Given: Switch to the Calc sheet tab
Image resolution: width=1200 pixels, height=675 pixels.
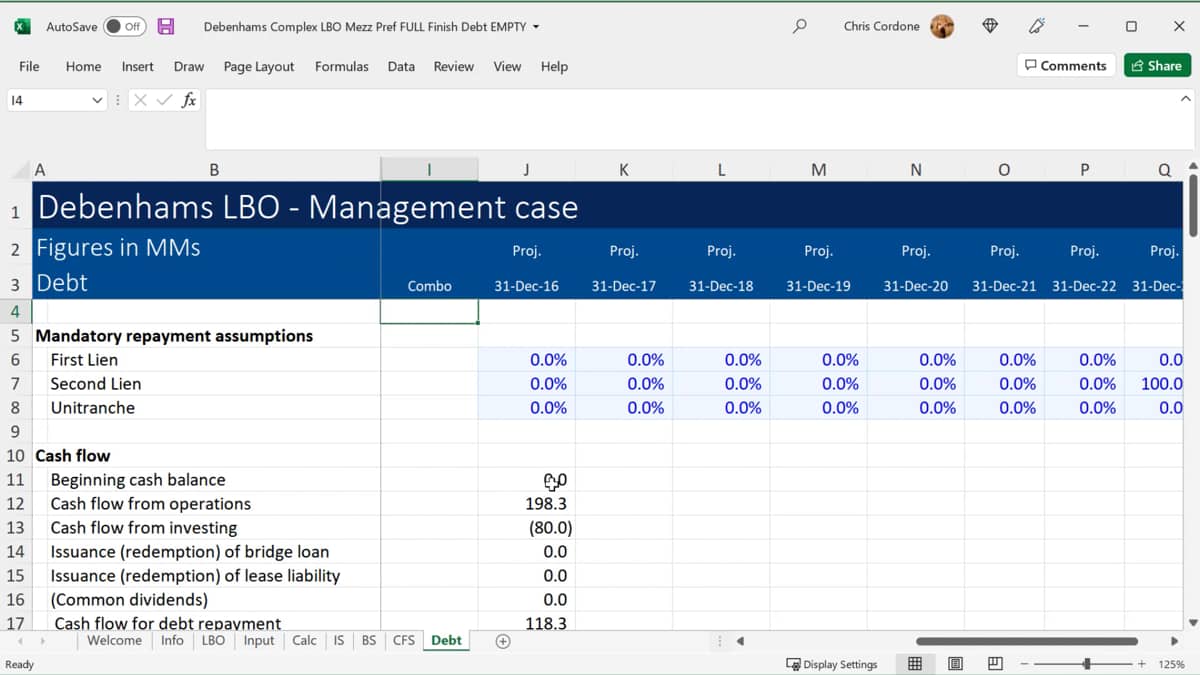Looking at the screenshot, I should (304, 640).
